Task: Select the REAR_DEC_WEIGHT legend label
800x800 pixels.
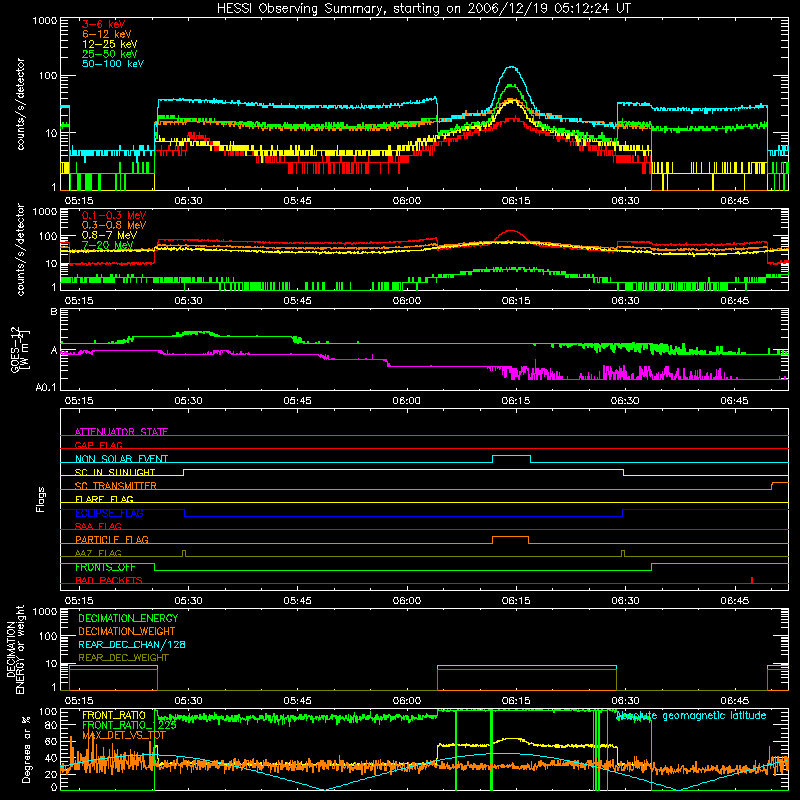Action: click(x=123, y=658)
